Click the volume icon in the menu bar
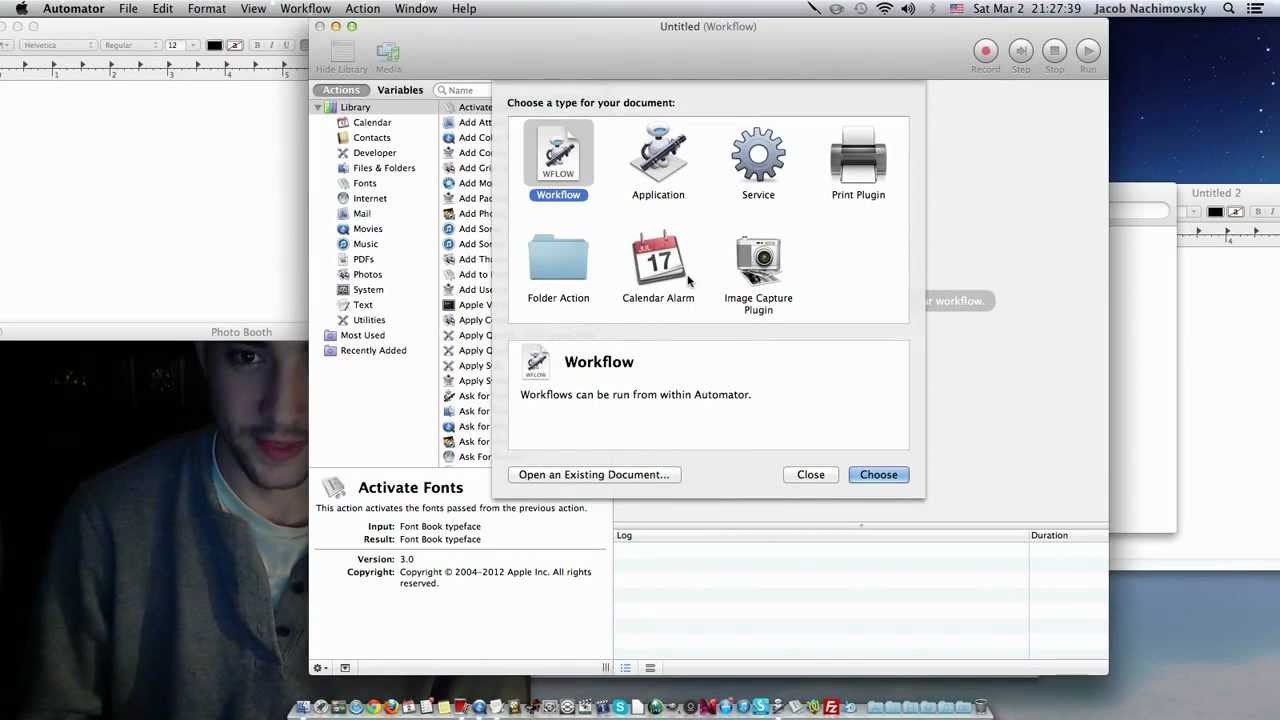Viewport: 1280px width, 720px height. [908, 8]
